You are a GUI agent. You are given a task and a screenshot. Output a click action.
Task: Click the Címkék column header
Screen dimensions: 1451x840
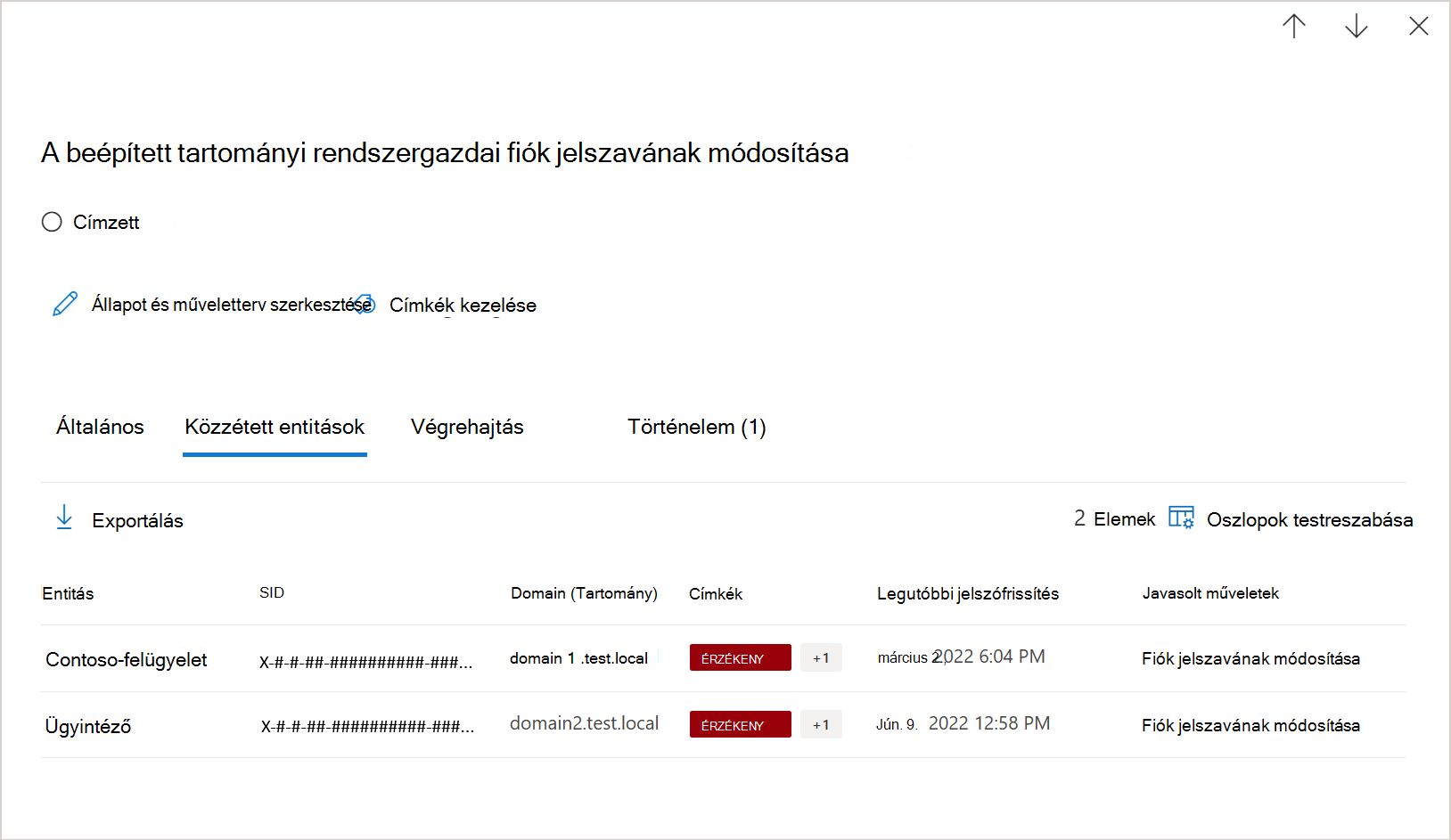716,594
